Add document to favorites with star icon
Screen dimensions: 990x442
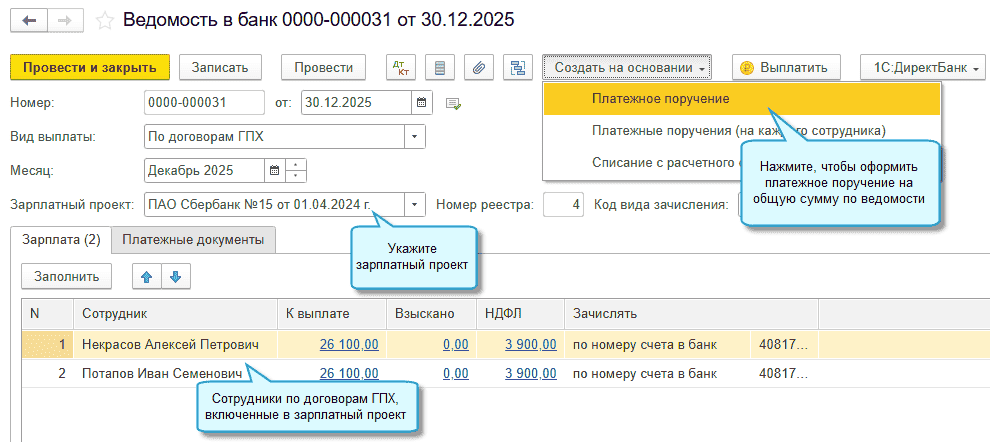pyautogui.click(x=103, y=20)
